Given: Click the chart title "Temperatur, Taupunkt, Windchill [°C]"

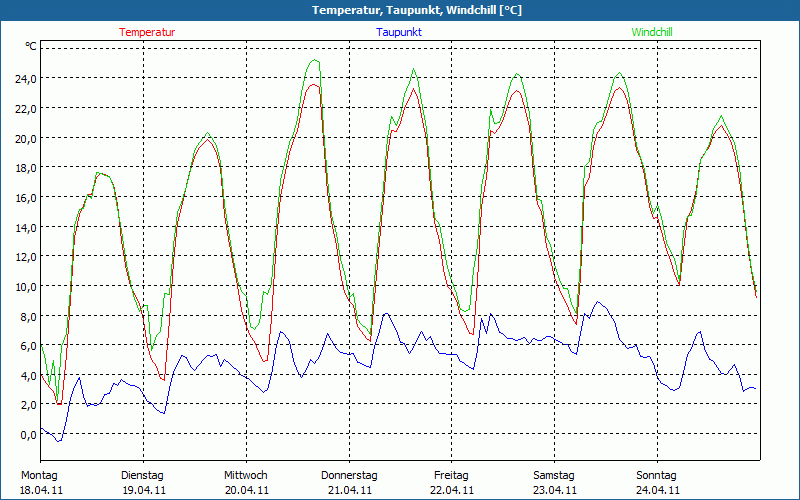Looking at the screenshot, I should point(417,10).
